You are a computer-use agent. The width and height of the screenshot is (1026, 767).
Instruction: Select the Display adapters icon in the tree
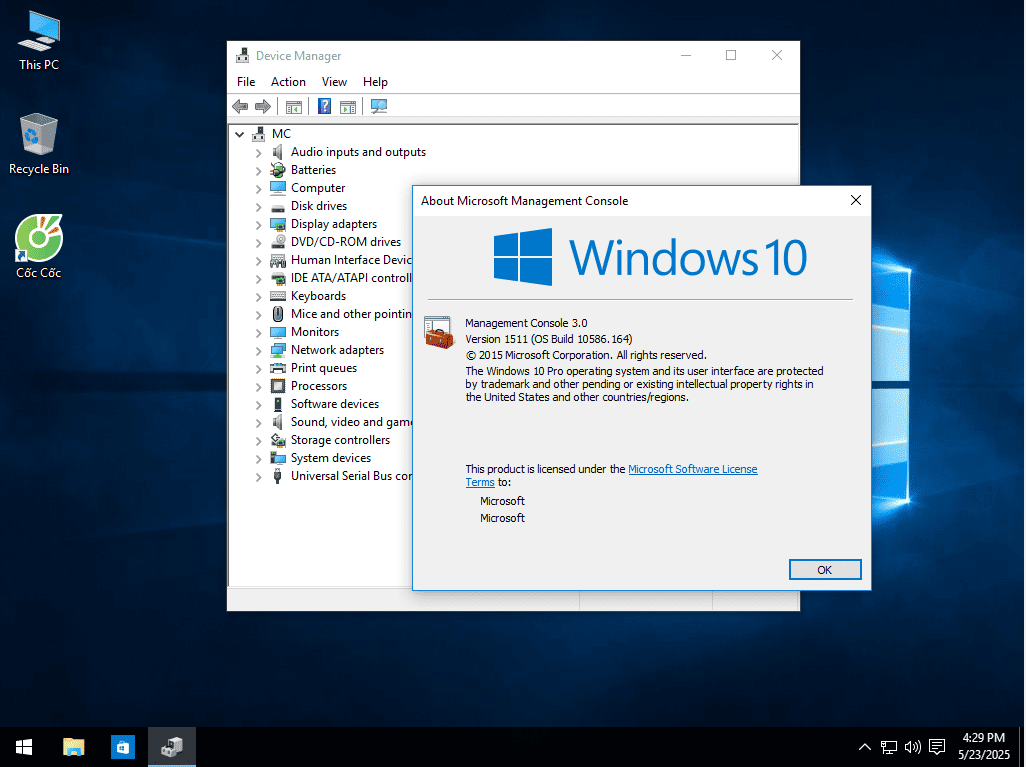click(278, 224)
